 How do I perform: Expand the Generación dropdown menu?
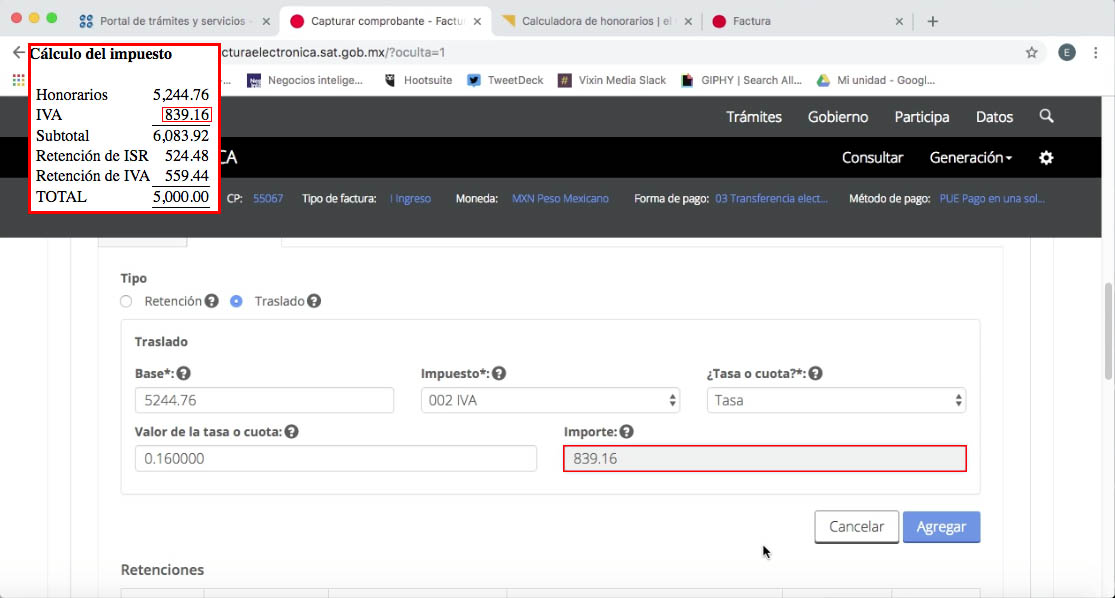click(x=971, y=158)
